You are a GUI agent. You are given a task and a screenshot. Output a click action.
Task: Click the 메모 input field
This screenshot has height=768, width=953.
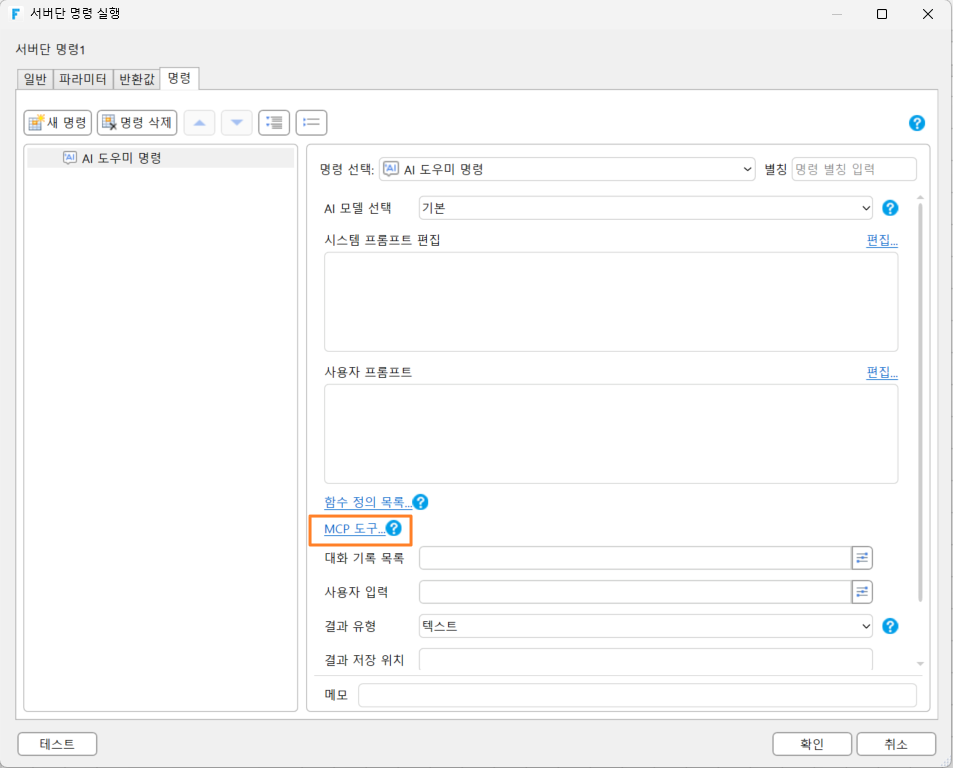[637, 695]
